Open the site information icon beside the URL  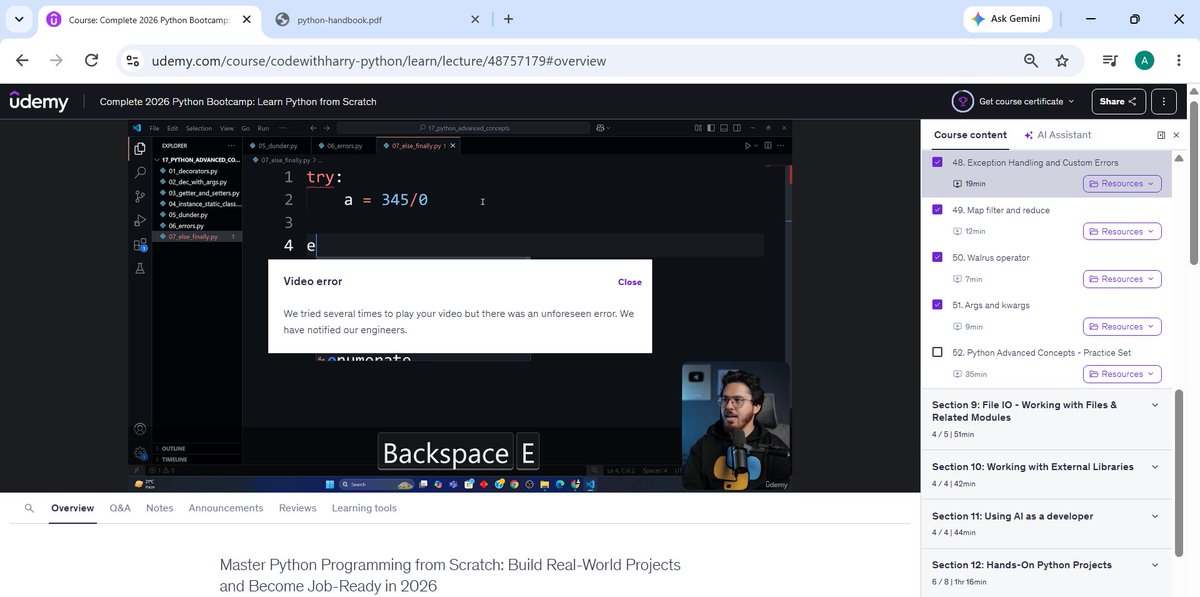point(132,61)
